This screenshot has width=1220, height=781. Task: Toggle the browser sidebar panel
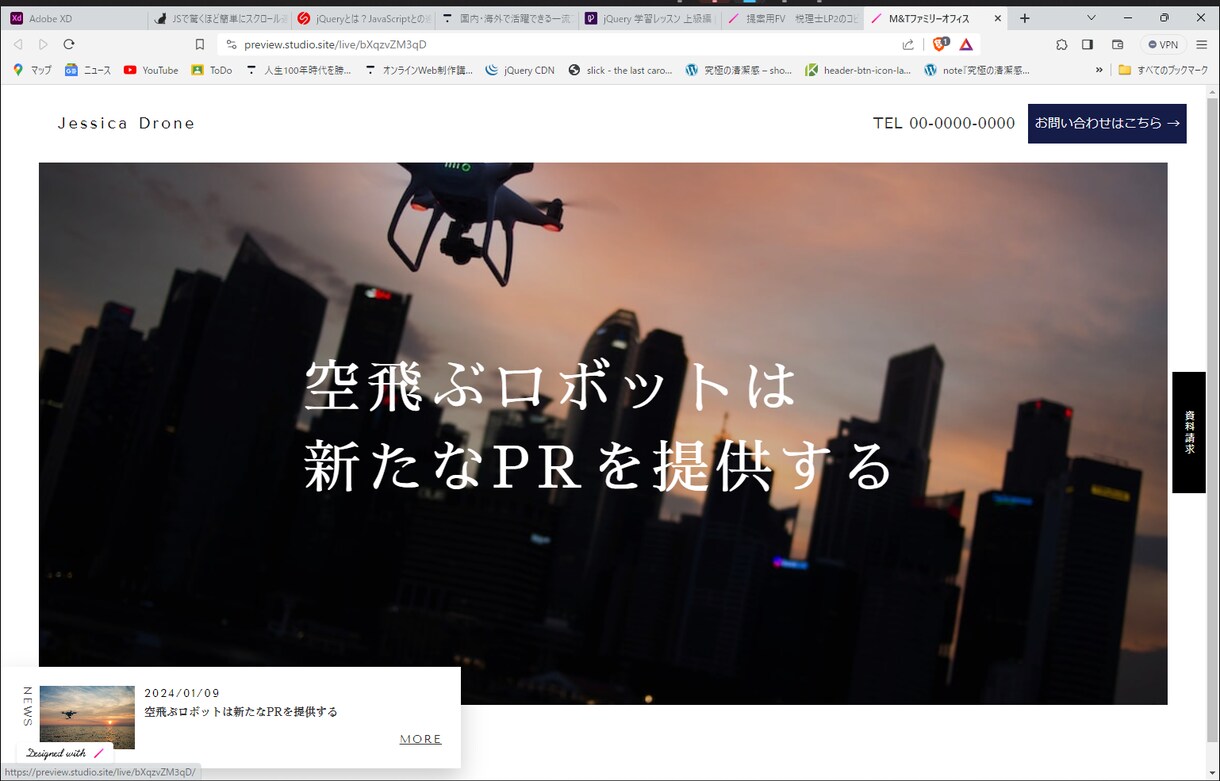1088,45
